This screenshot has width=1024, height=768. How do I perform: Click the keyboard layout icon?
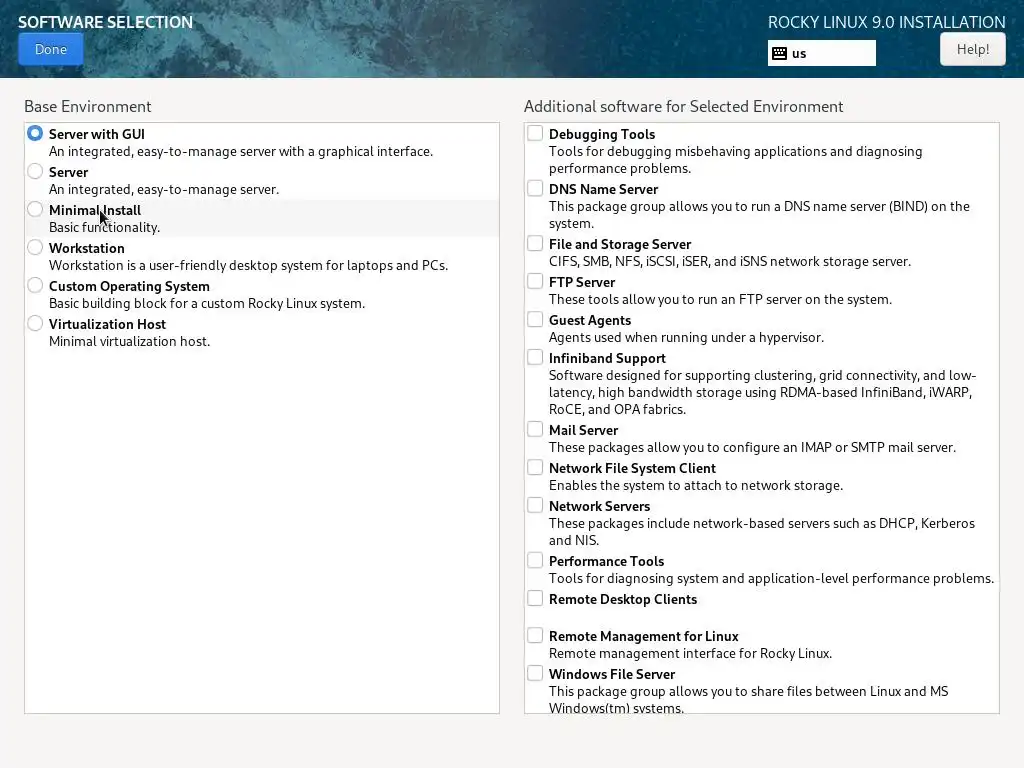click(779, 54)
